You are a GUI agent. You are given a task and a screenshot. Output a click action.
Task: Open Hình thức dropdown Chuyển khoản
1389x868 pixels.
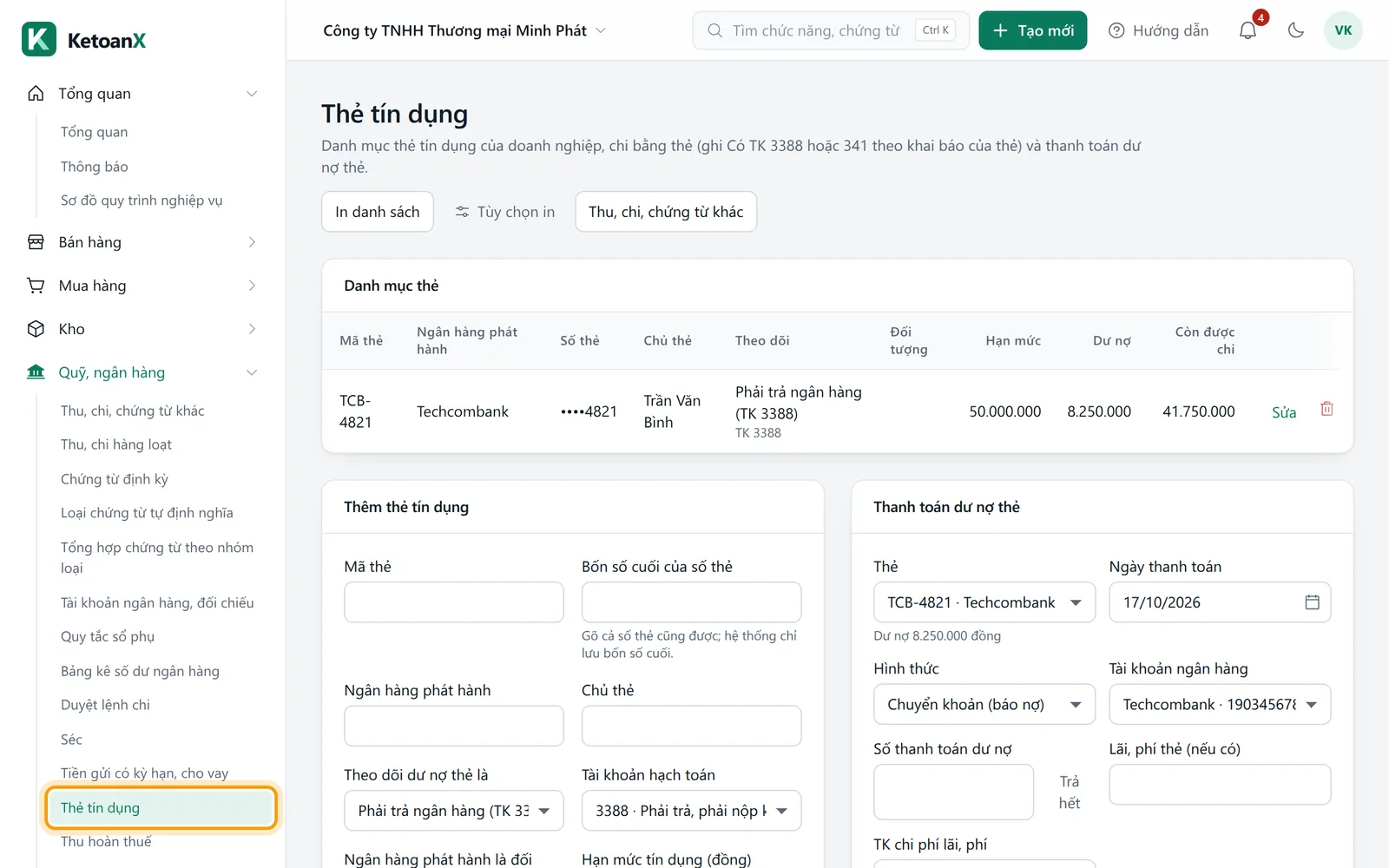(984, 705)
